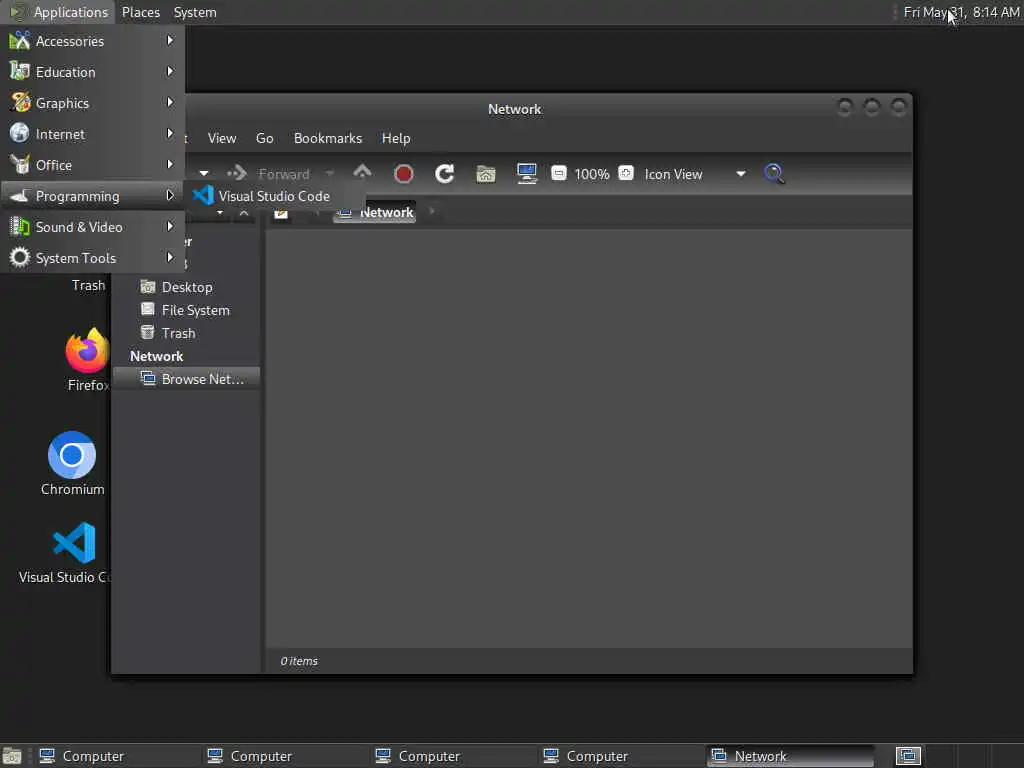This screenshot has width=1024, height=768.
Task: Open the Places menu
Action: point(140,12)
